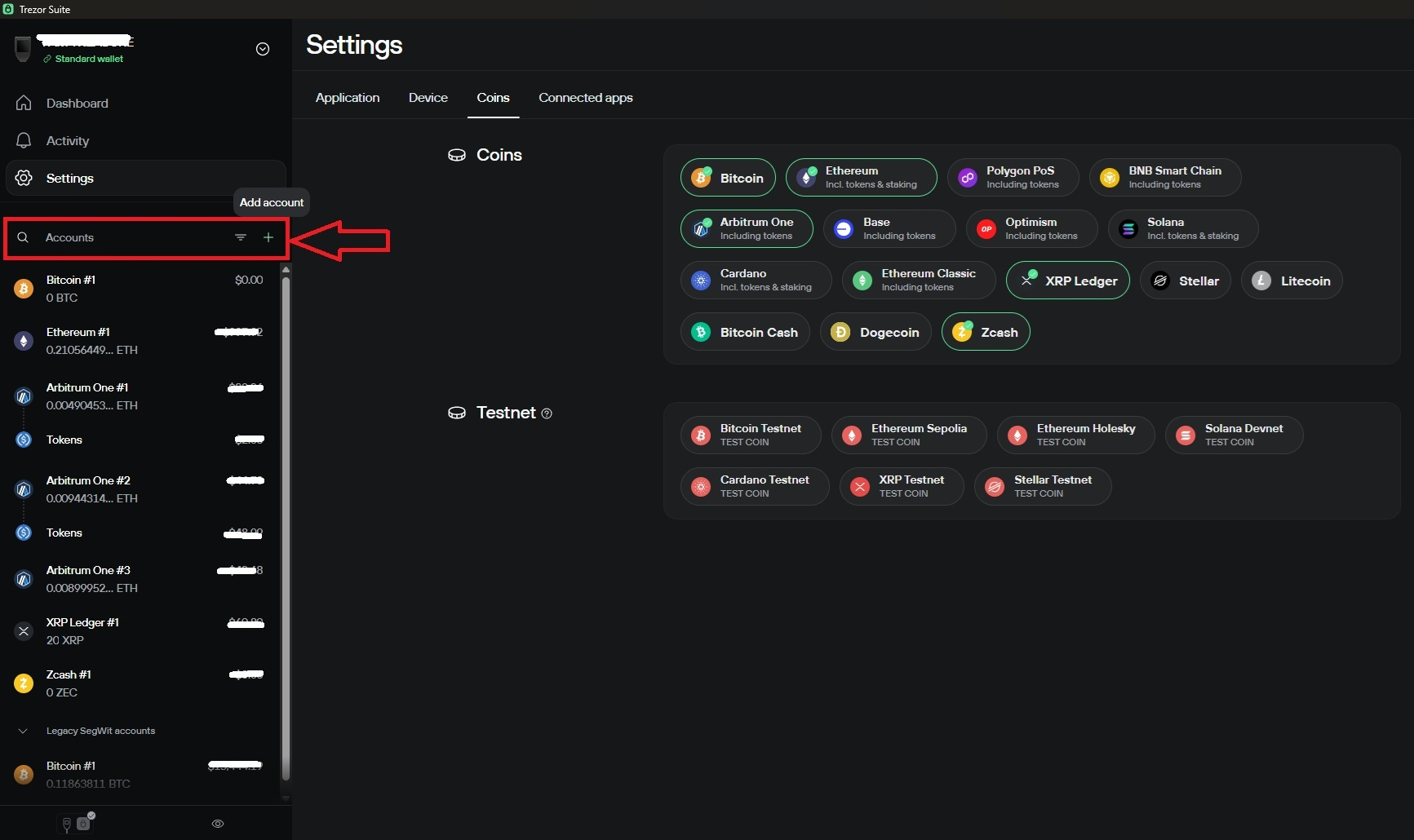This screenshot has height=840, width=1414.
Task: Enable Cardano Testnet test coin
Action: point(755,486)
